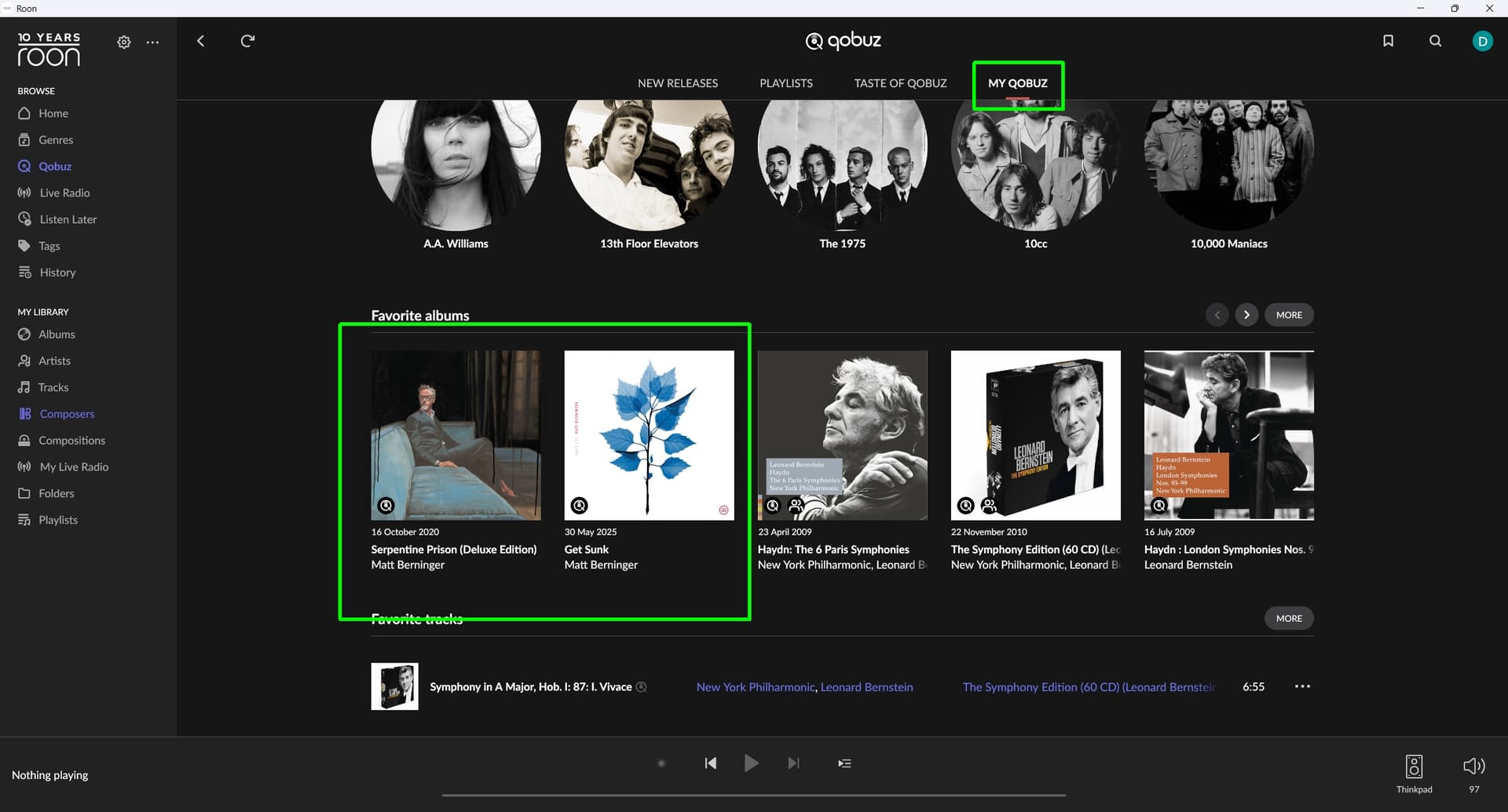Open Roon settings gear icon
The image size is (1508, 812).
coord(124,42)
